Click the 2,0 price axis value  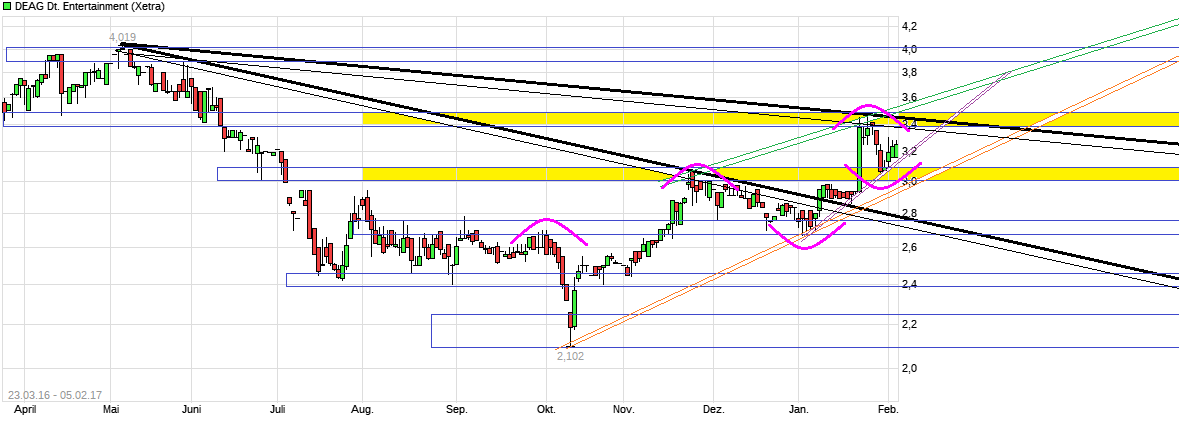coord(909,368)
